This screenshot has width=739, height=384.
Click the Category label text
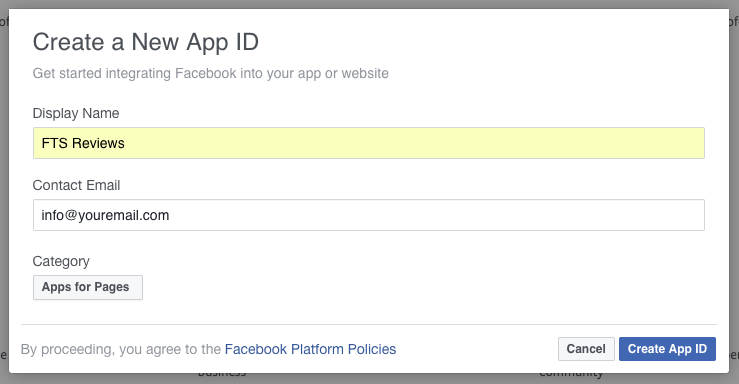coord(61,261)
